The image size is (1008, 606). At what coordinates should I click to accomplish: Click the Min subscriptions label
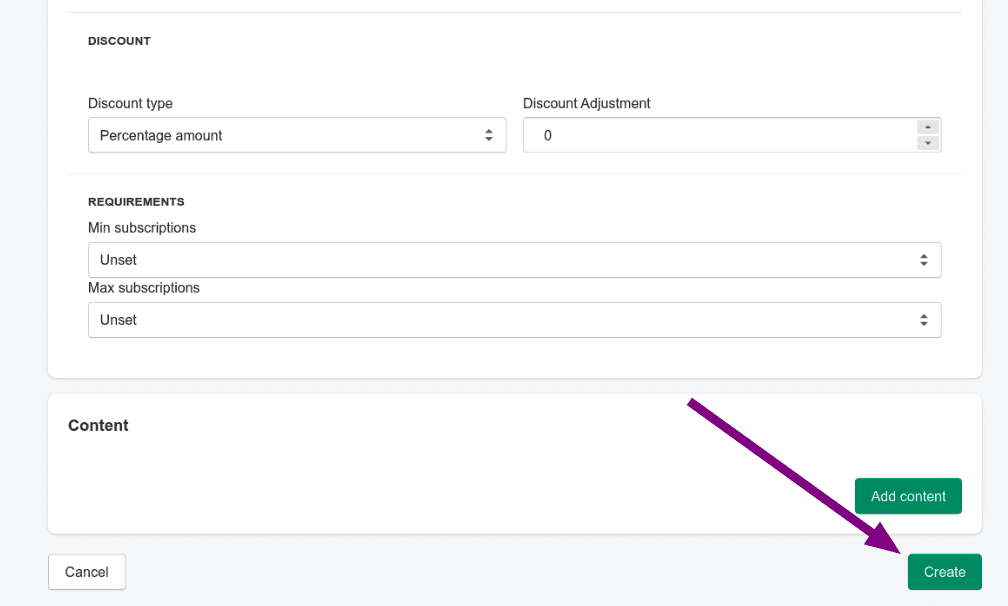tap(142, 228)
